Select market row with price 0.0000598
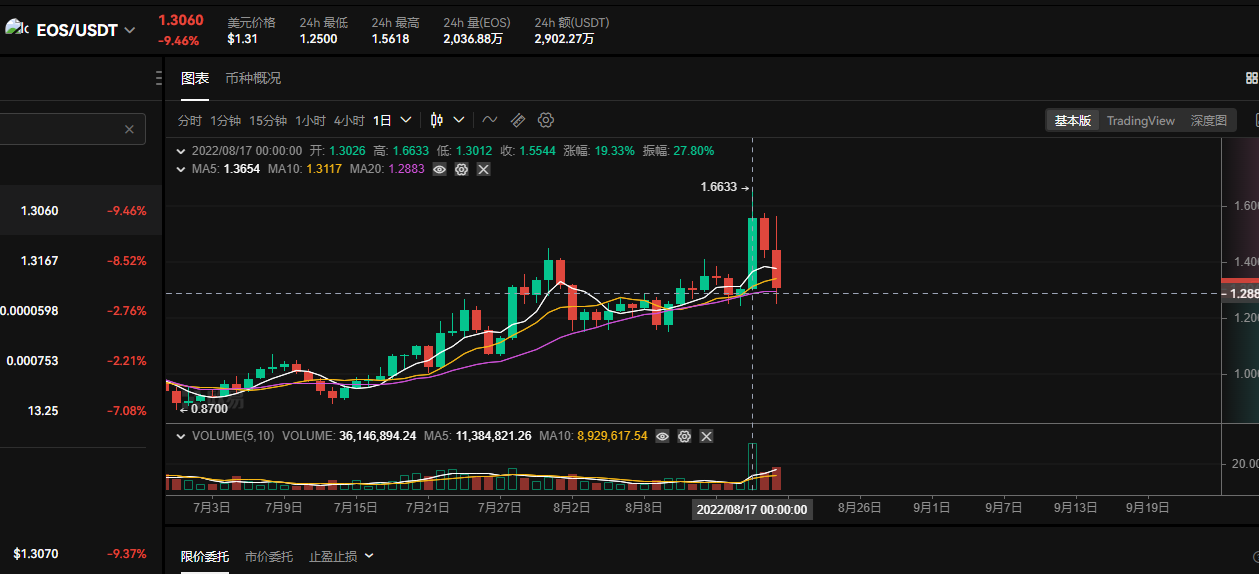Image resolution: width=1259 pixels, height=574 pixels. 80,311
